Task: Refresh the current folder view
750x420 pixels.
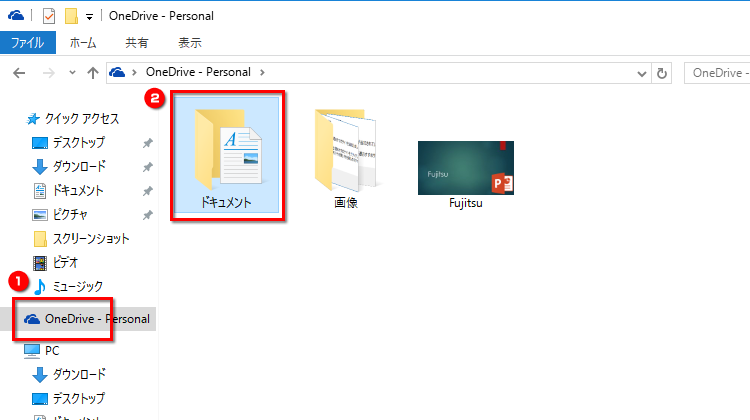Action: [x=662, y=74]
